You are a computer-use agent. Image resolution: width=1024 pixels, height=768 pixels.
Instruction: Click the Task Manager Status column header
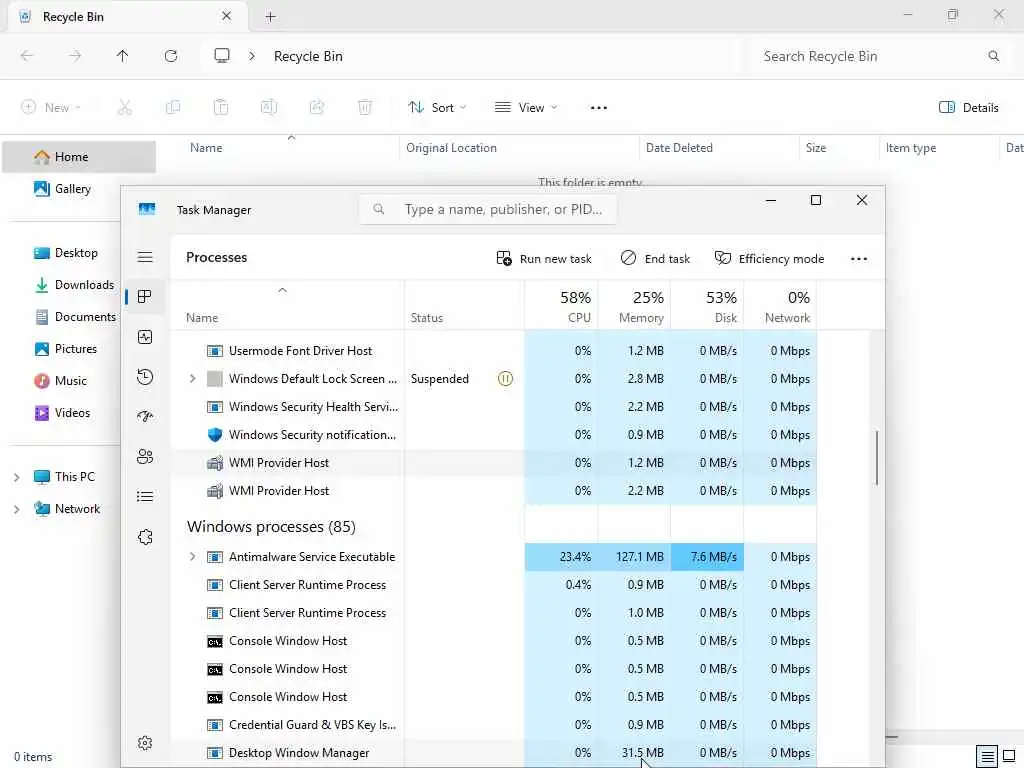point(464,306)
